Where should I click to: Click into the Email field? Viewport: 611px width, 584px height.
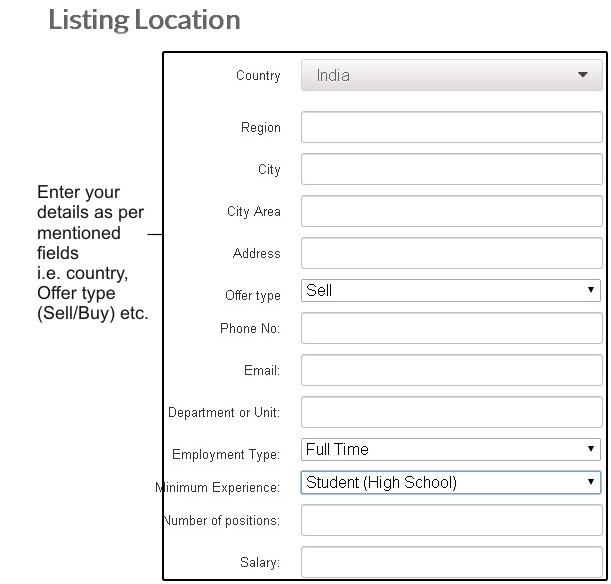[x=451, y=370]
